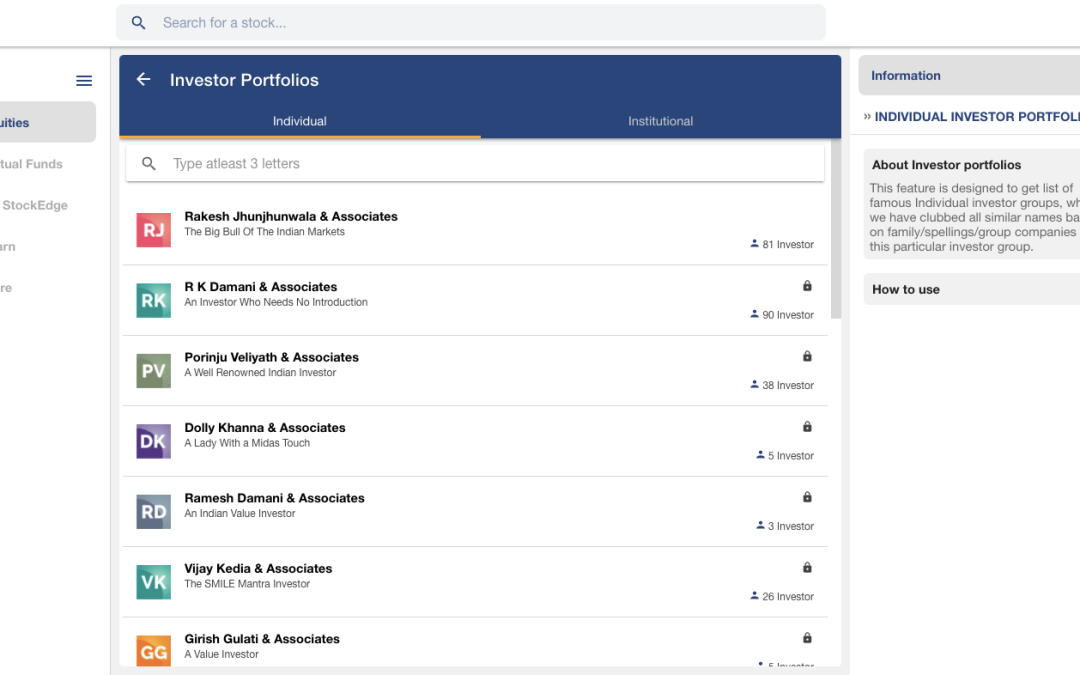The height and width of the screenshot is (675, 1080).
Task: Open Dolly Khanna & Associates portfolio
Action: 475,442
